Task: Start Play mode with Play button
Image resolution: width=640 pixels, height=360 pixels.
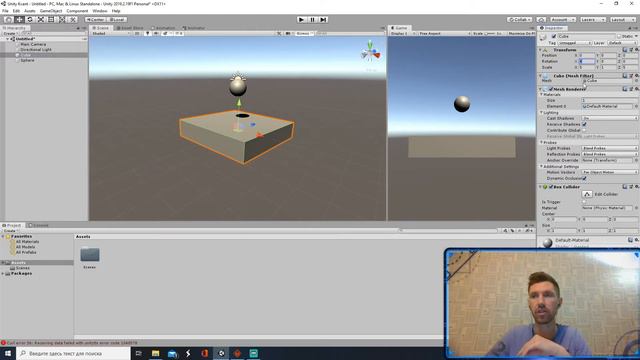Action: click(x=301, y=19)
